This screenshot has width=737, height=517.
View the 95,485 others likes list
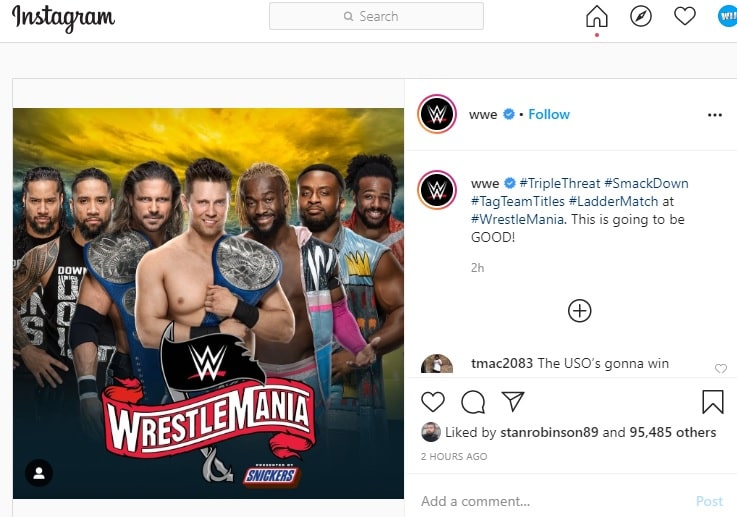coord(673,433)
